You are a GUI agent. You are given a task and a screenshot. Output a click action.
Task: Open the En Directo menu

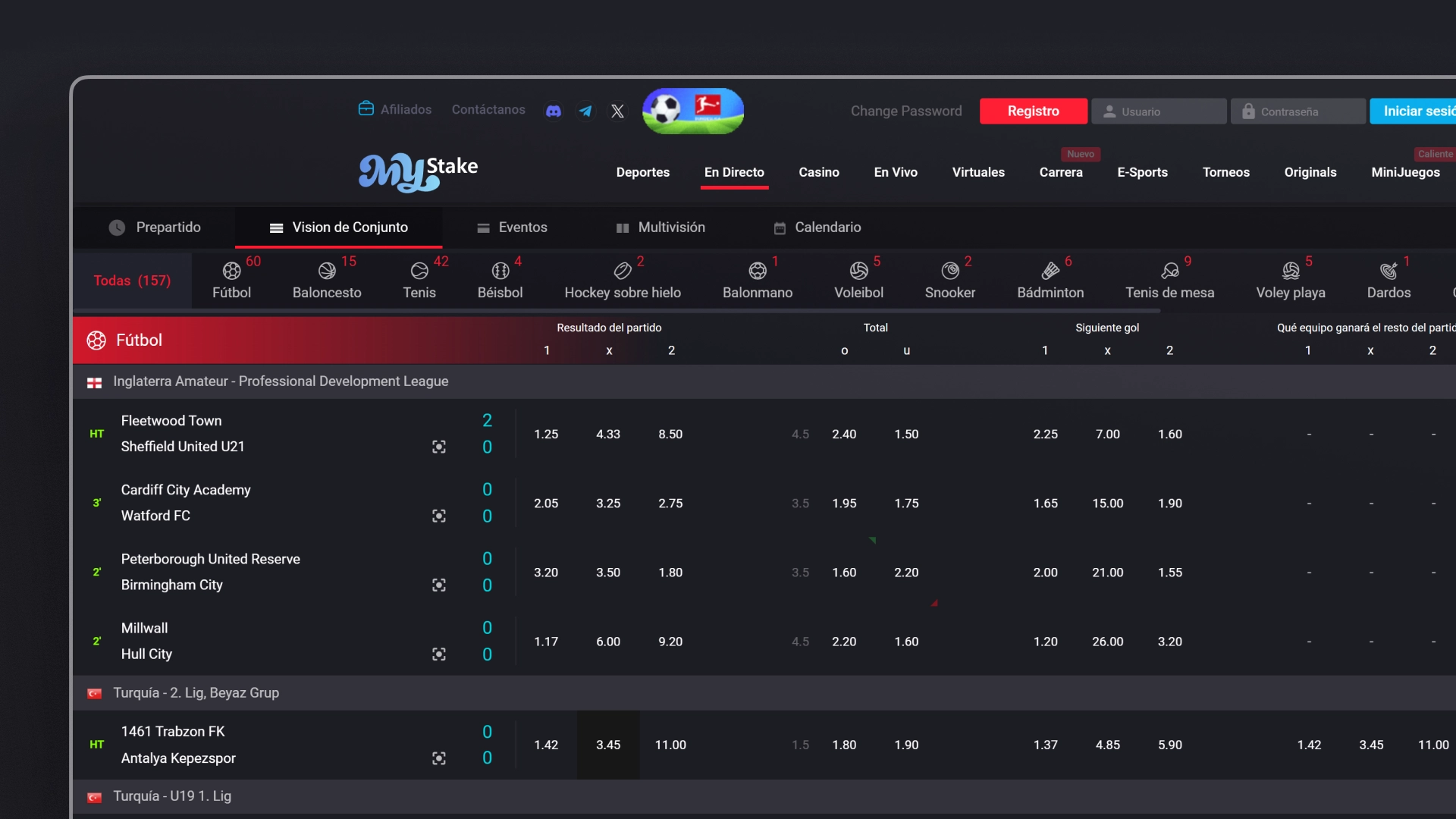(x=734, y=172)
